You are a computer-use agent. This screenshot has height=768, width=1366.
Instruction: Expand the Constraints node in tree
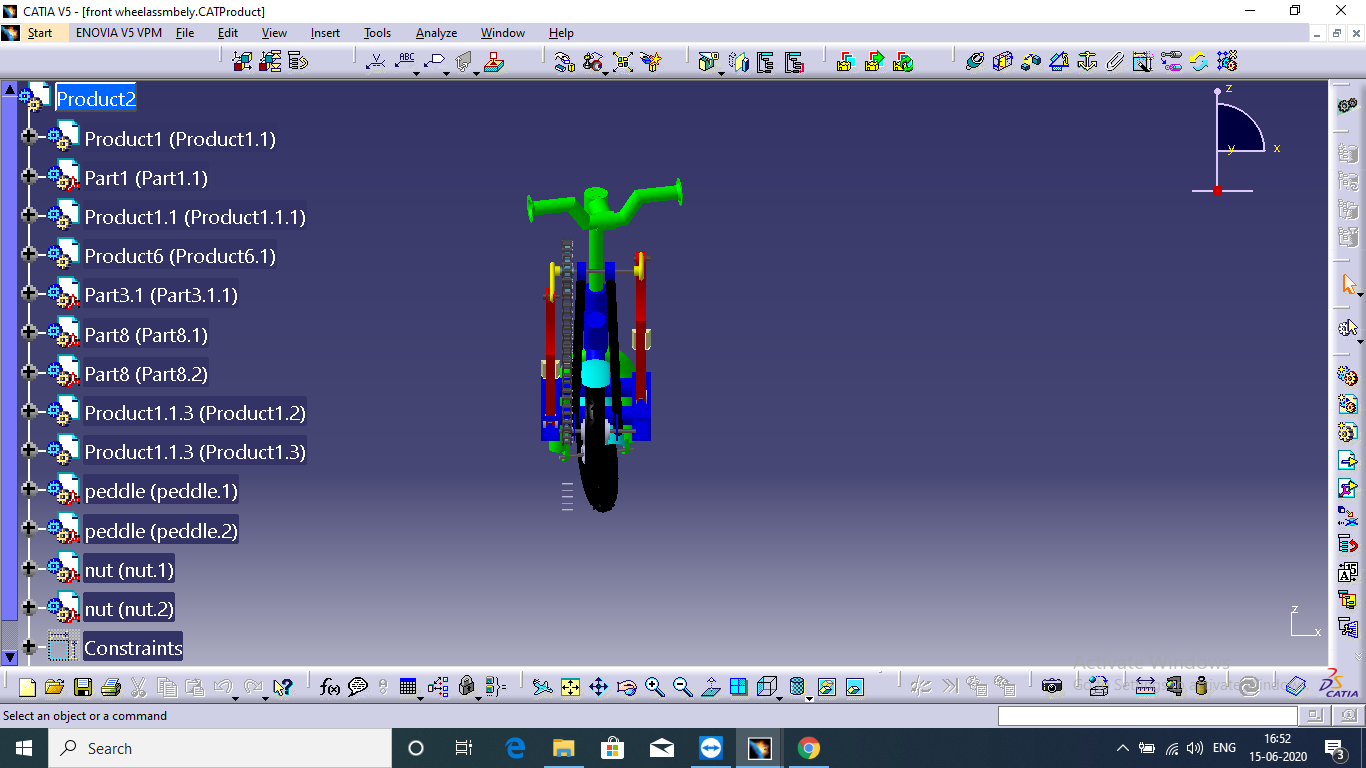click(28, 648)
